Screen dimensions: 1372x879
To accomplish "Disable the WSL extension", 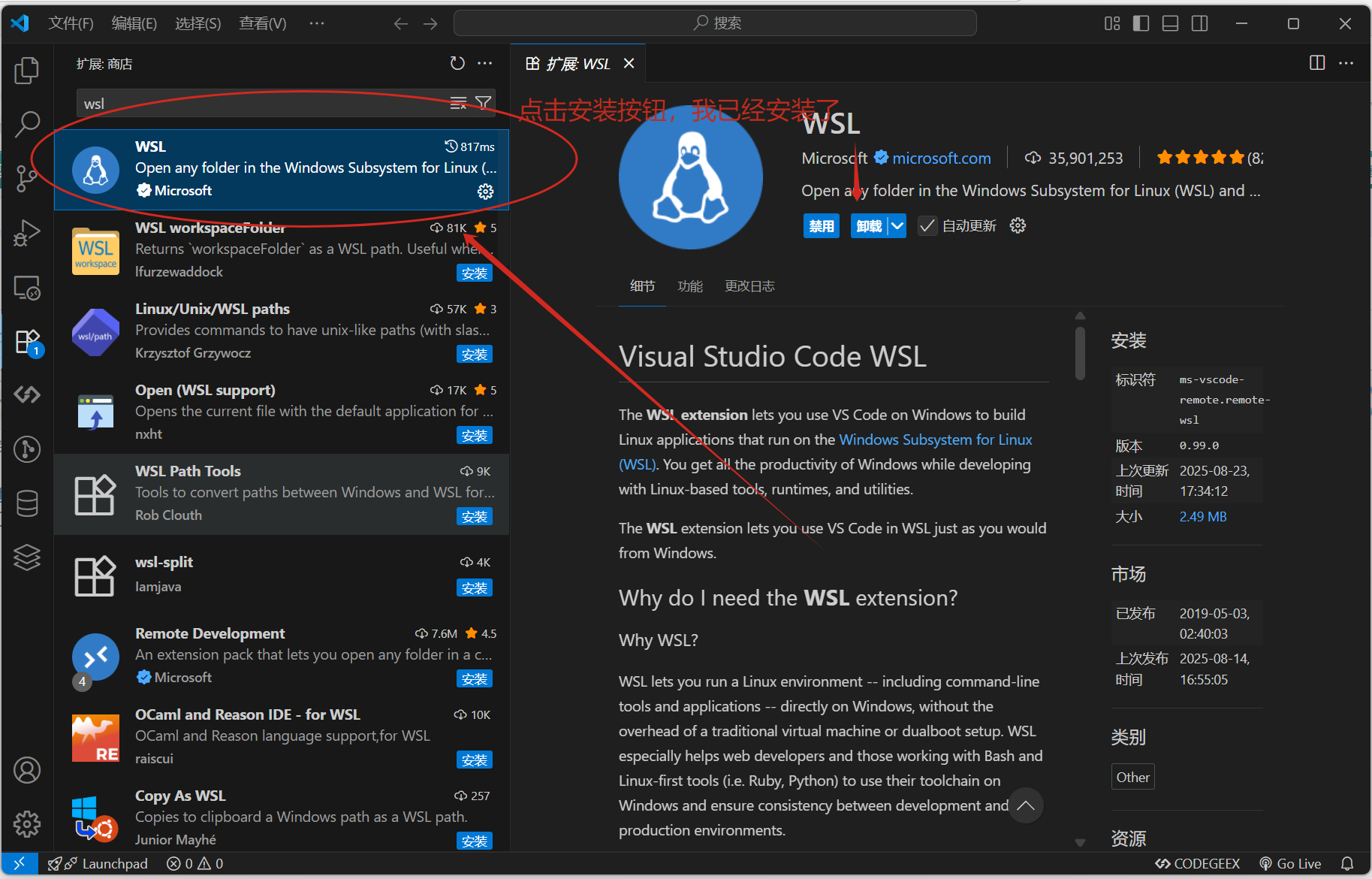I will tap(822, 226).
